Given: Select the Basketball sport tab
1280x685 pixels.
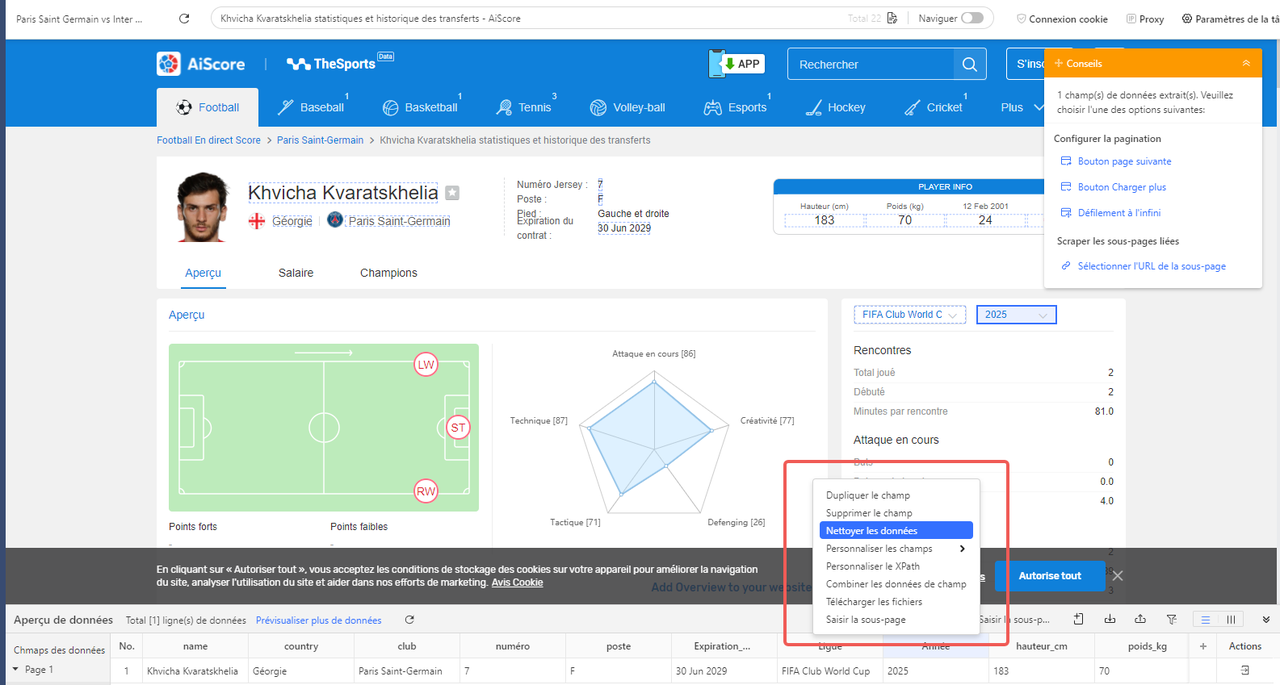Looking at the screenshot, I should tap(420, 107).
